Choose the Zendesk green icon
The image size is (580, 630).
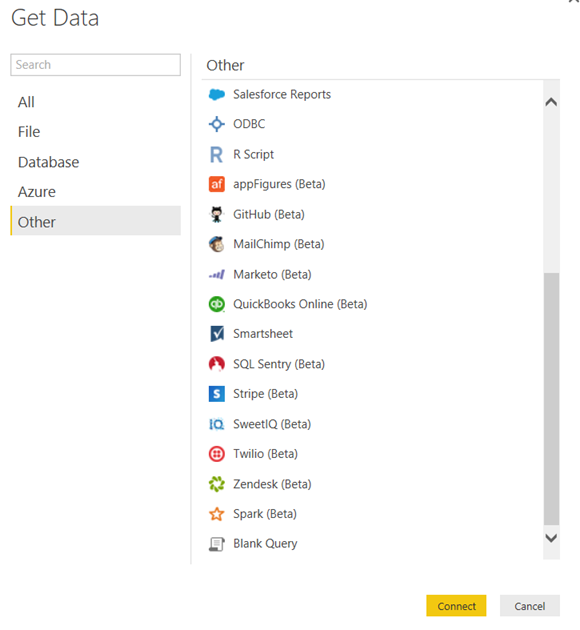click(x=216, y=484)
